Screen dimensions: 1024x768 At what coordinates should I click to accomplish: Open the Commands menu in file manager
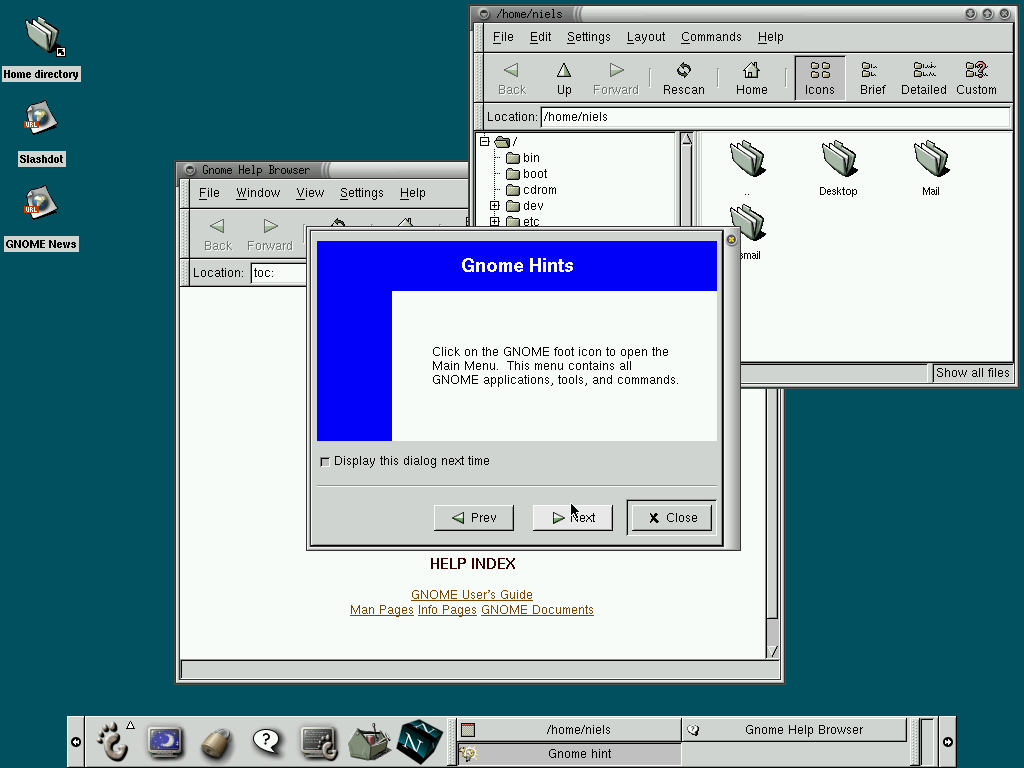coord(711,37)
